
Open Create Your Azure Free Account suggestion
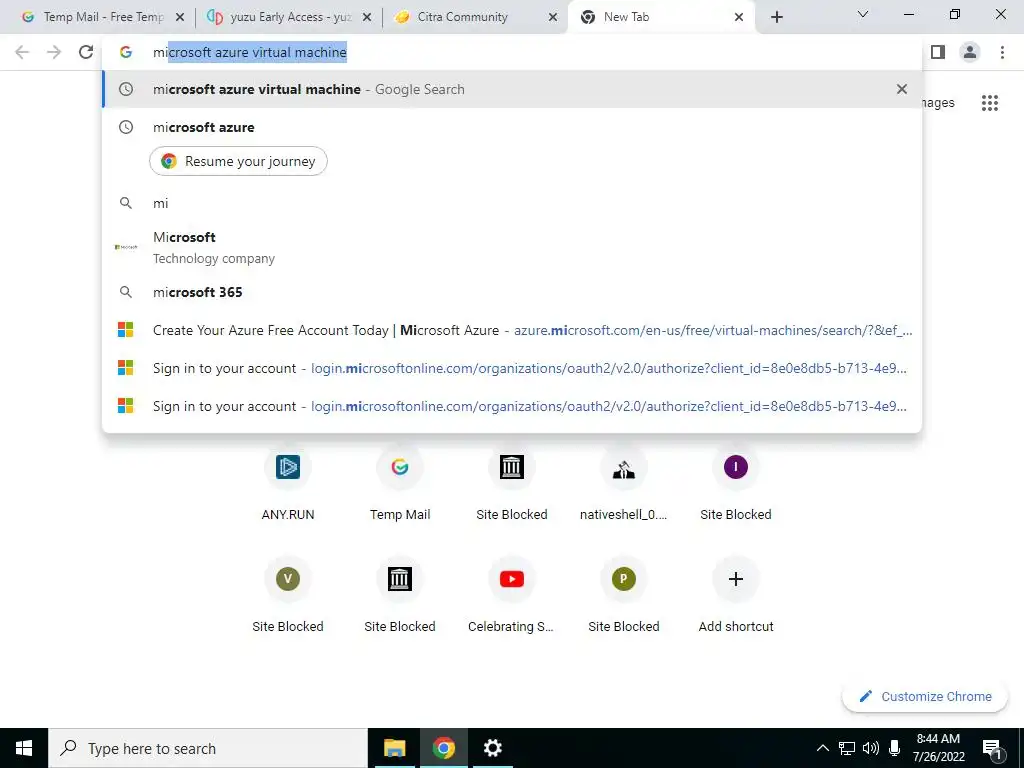(512, 330)
